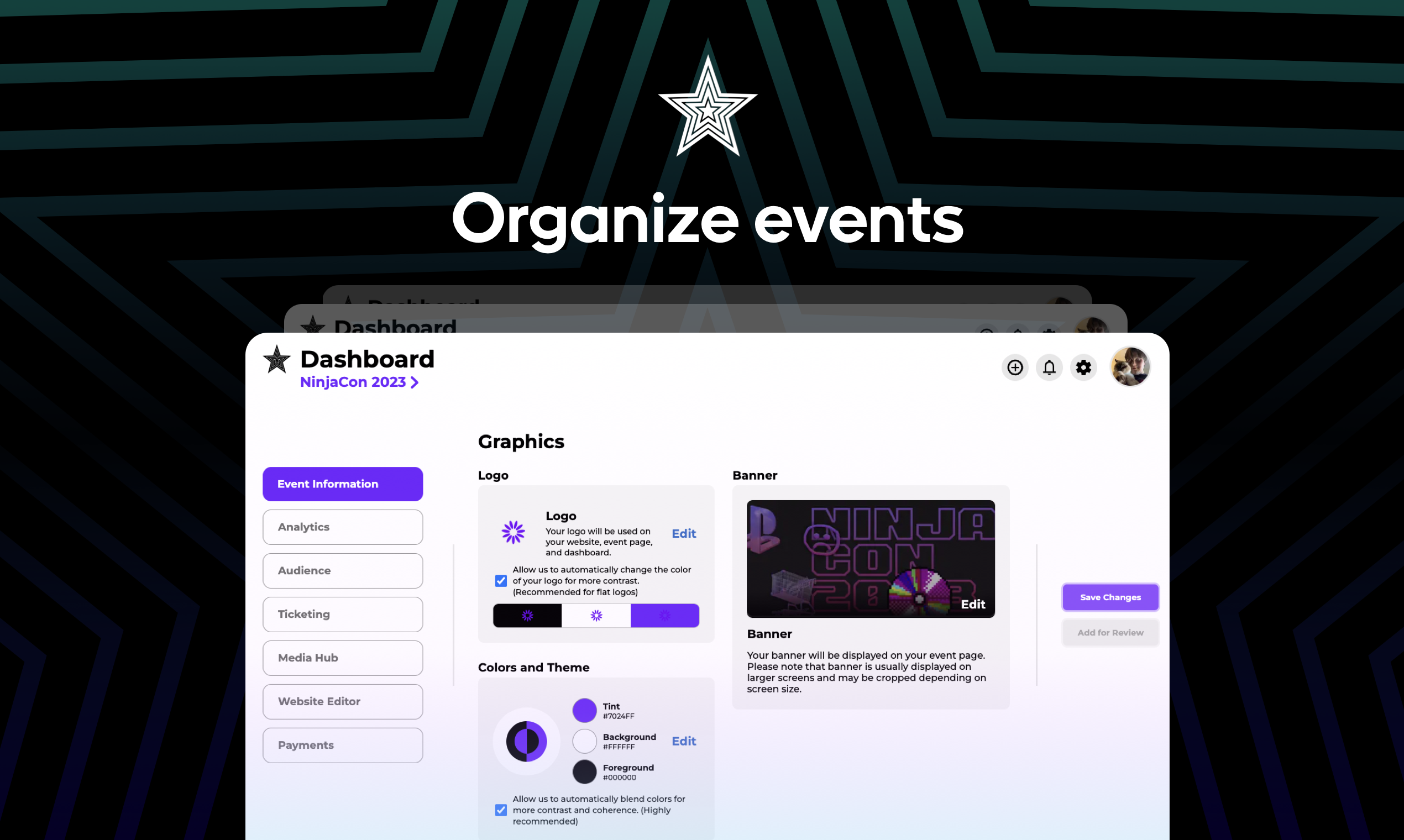This screenshot has height=840, width=1404.
Task: Open Colors and Theme edit dropdown
Action: 683,740
